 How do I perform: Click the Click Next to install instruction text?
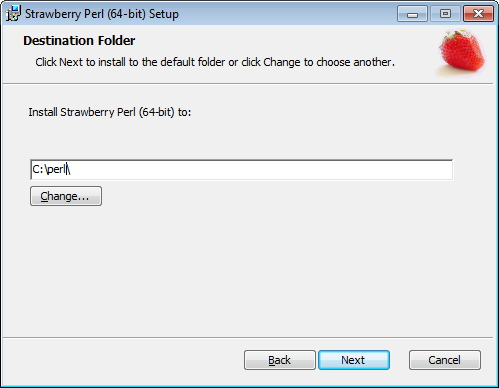(215, 62)
